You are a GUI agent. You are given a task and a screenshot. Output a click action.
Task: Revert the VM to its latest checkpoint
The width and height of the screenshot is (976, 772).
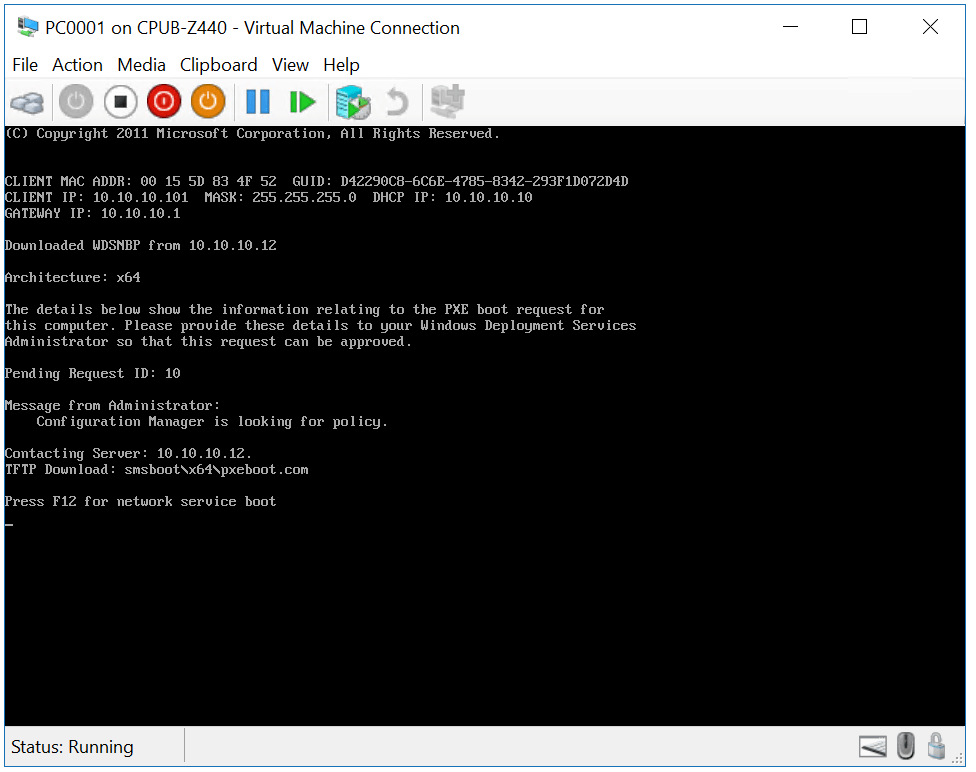coord(397,101)
